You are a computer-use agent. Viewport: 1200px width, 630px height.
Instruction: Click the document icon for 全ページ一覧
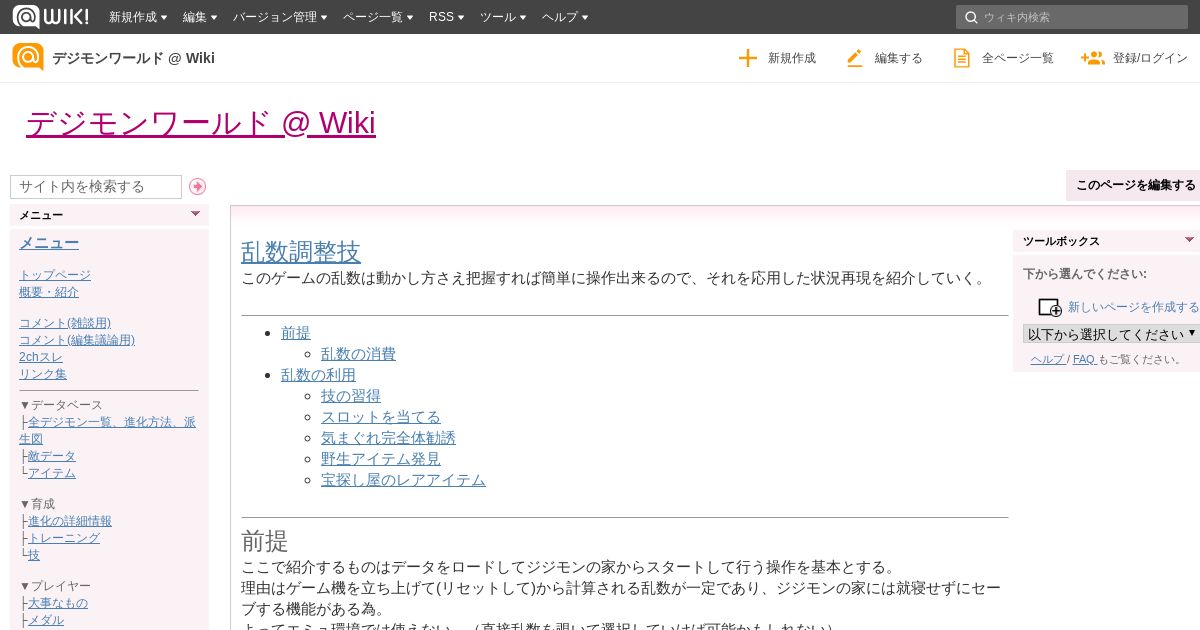(961, 58)
